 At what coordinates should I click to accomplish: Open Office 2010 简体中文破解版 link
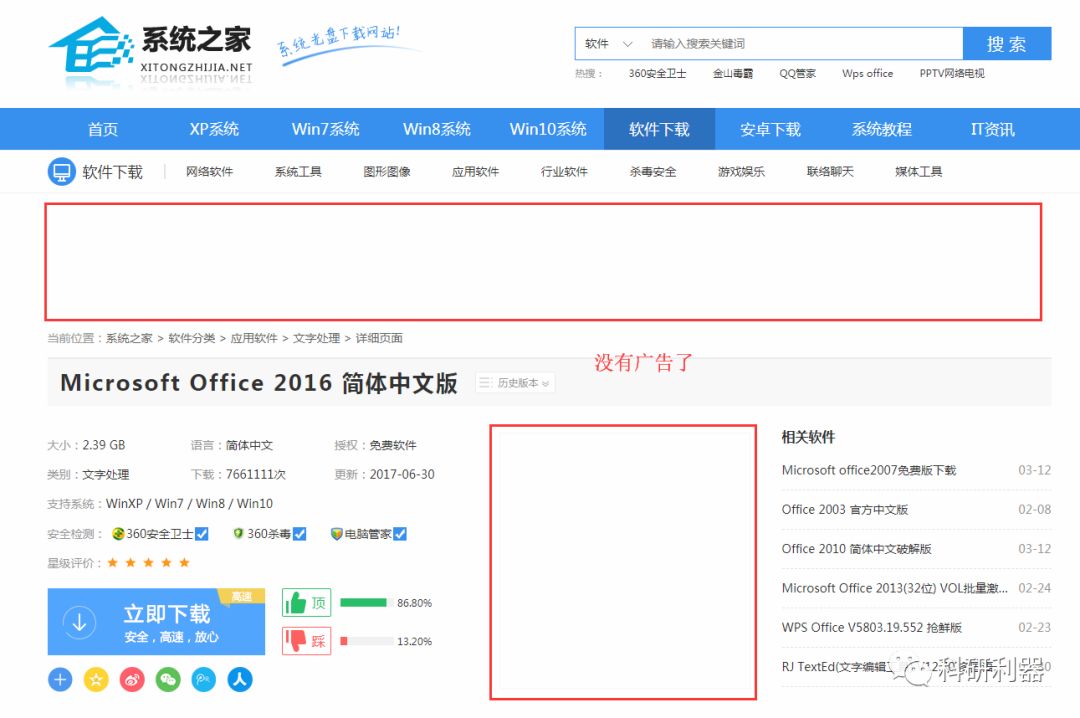click(x=856, y=549)
